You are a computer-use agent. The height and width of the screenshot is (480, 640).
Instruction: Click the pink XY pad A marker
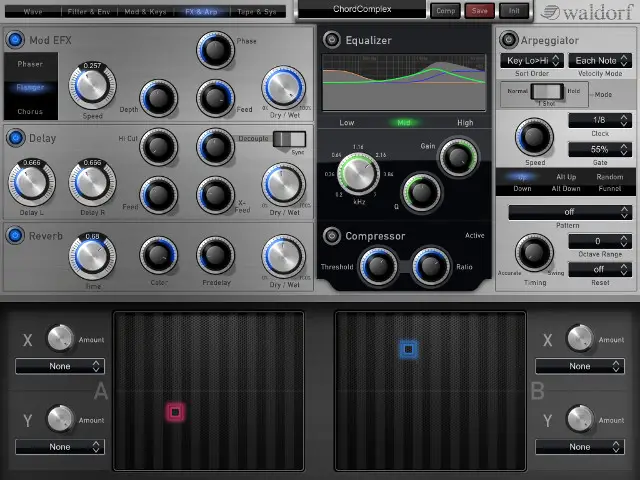175,411
